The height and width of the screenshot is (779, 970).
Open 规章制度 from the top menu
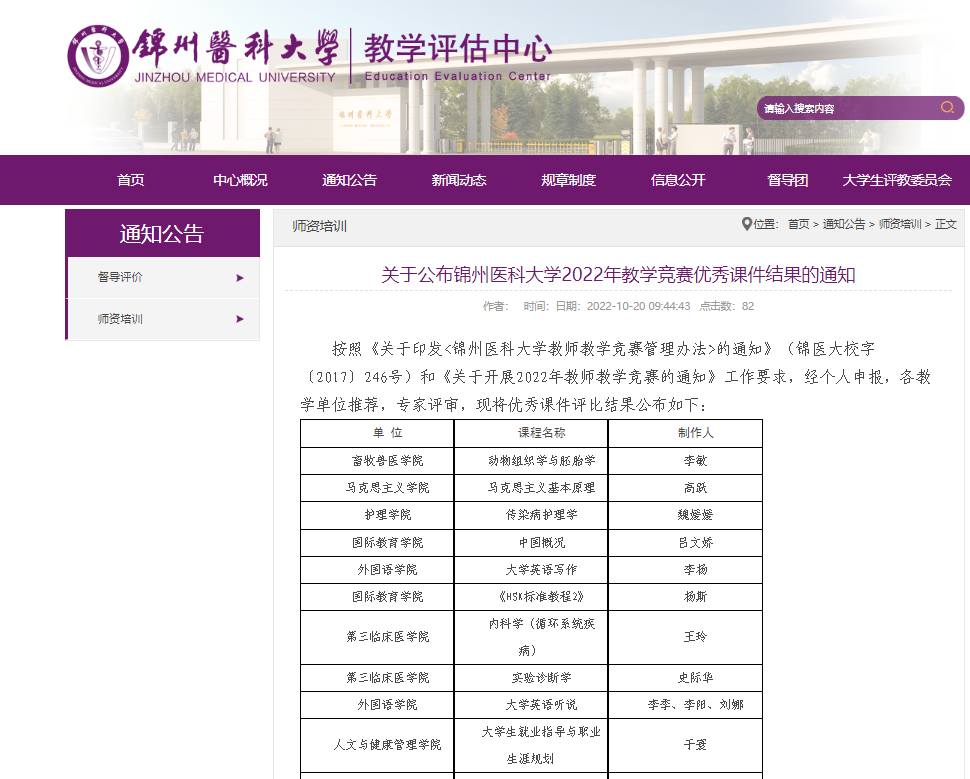(568, 180)
